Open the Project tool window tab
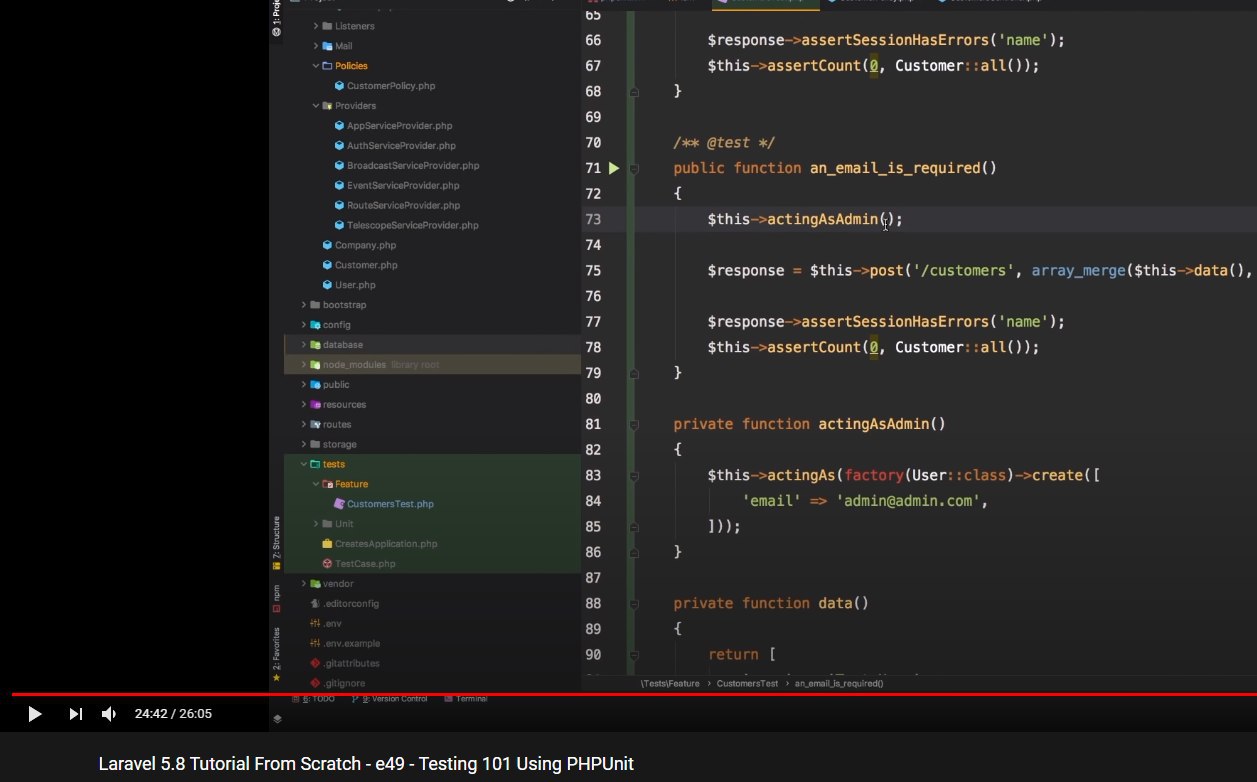This screenshot has width=1257, height=782. tap(277, 20)
